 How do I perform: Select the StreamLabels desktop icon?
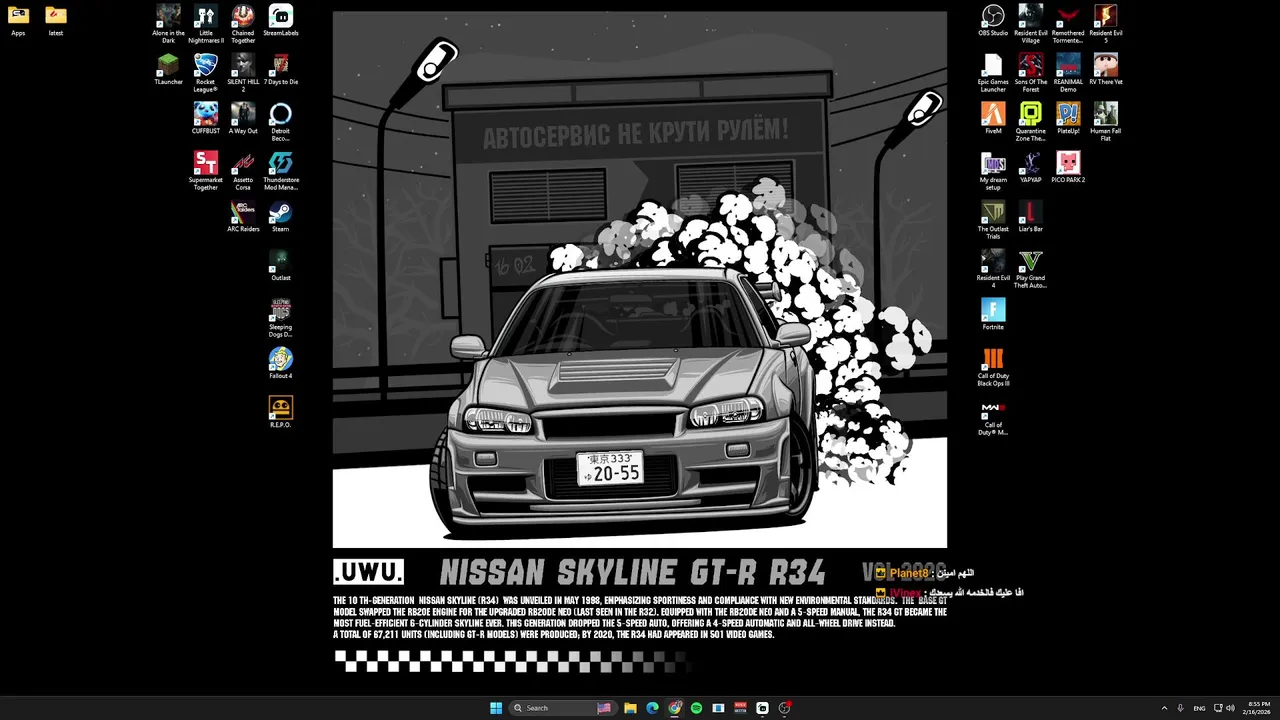[281, 21]
